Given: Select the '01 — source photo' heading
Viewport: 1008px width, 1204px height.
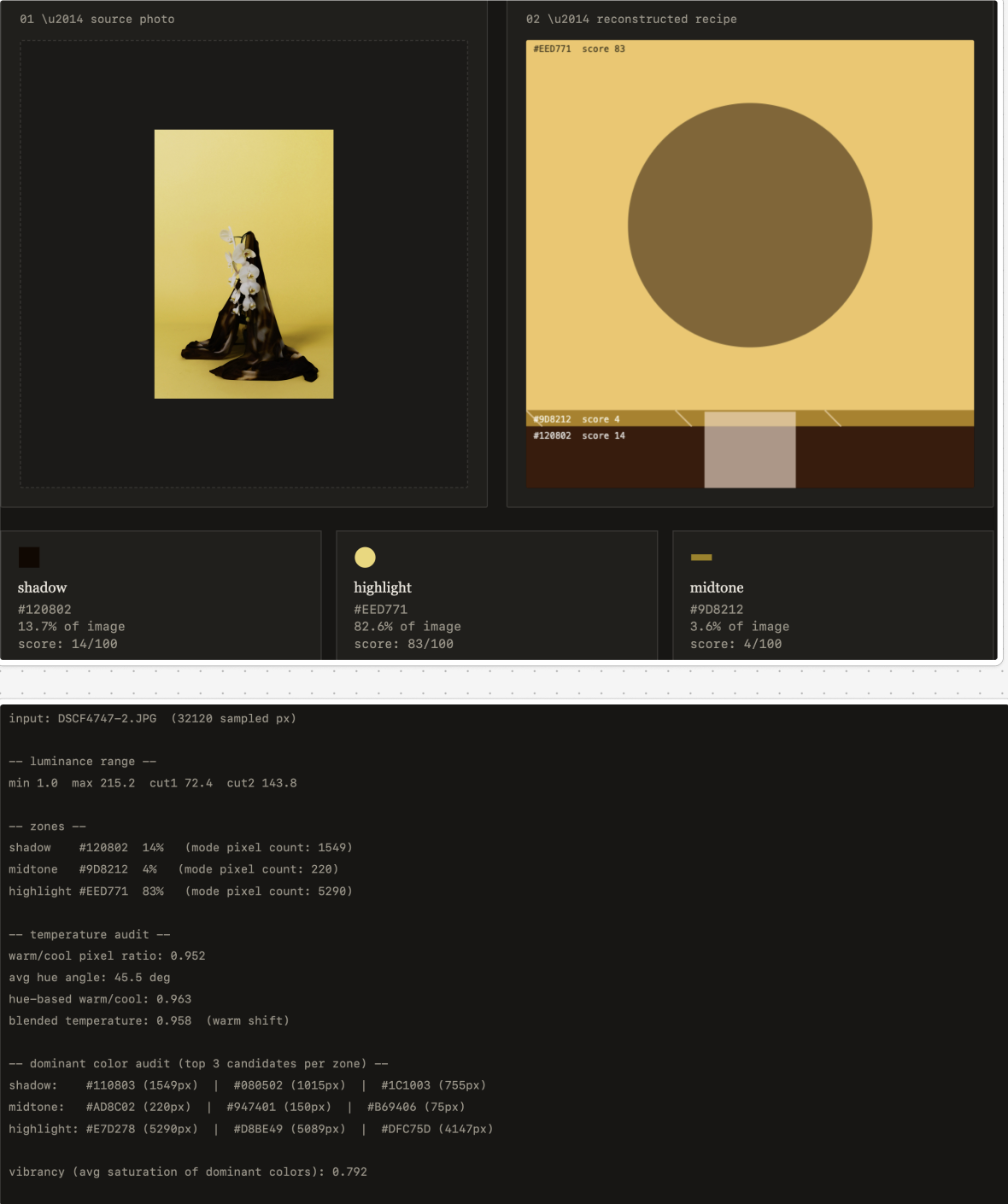Looking at the screenshot, I should 97,19.
